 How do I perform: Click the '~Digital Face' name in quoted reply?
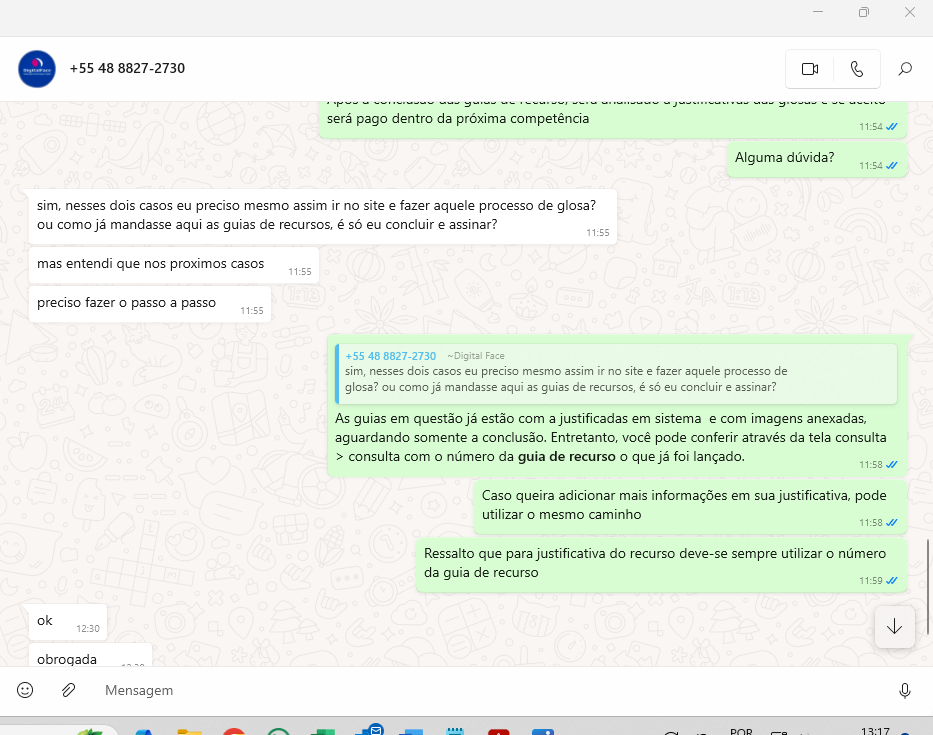click(475, 356)
